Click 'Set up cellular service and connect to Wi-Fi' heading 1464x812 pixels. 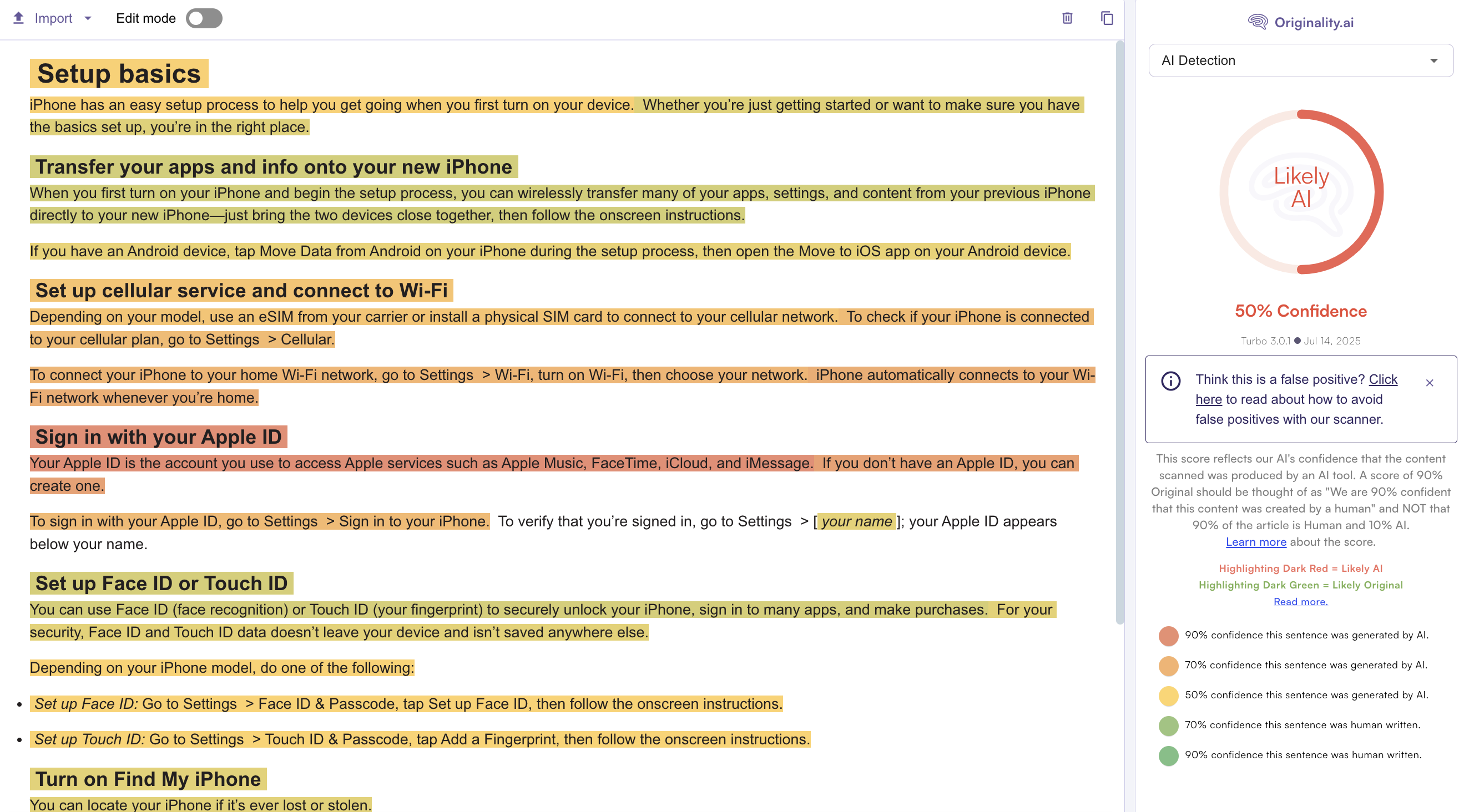point(241,291)
